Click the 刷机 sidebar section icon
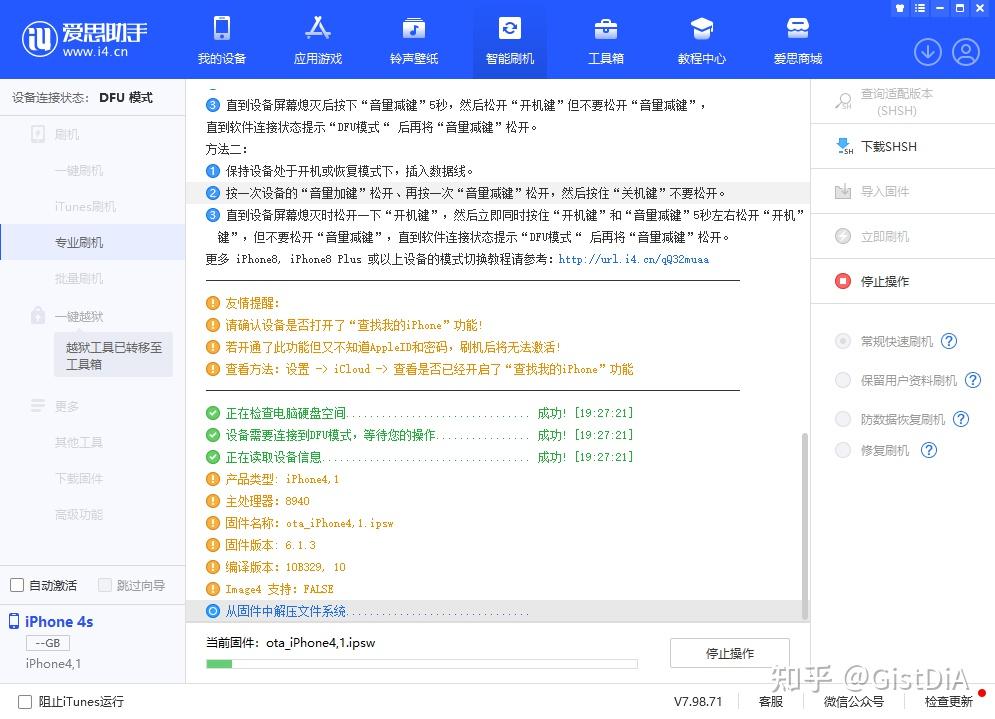Image resolution: width=995 pixels, height=719 pixels. point(38,134)
